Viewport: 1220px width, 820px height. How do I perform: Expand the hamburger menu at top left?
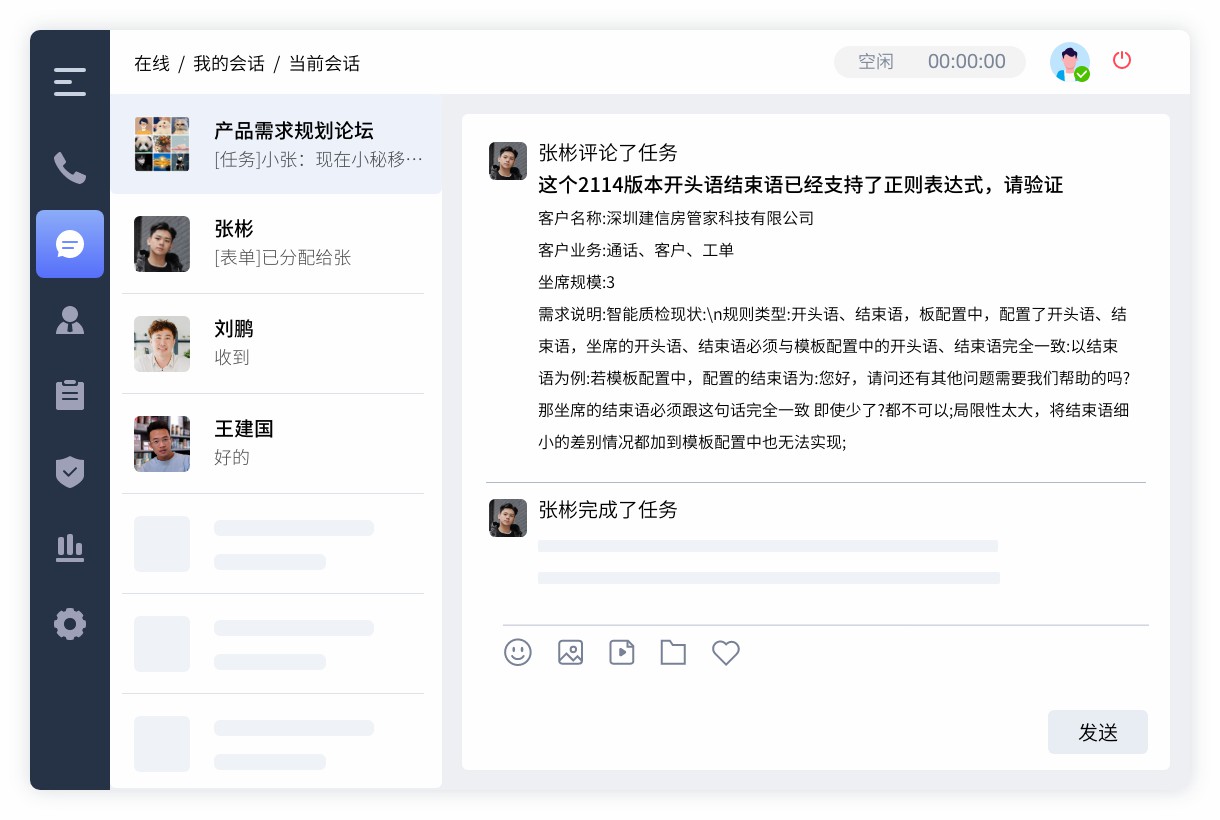(x=70, y=81)
